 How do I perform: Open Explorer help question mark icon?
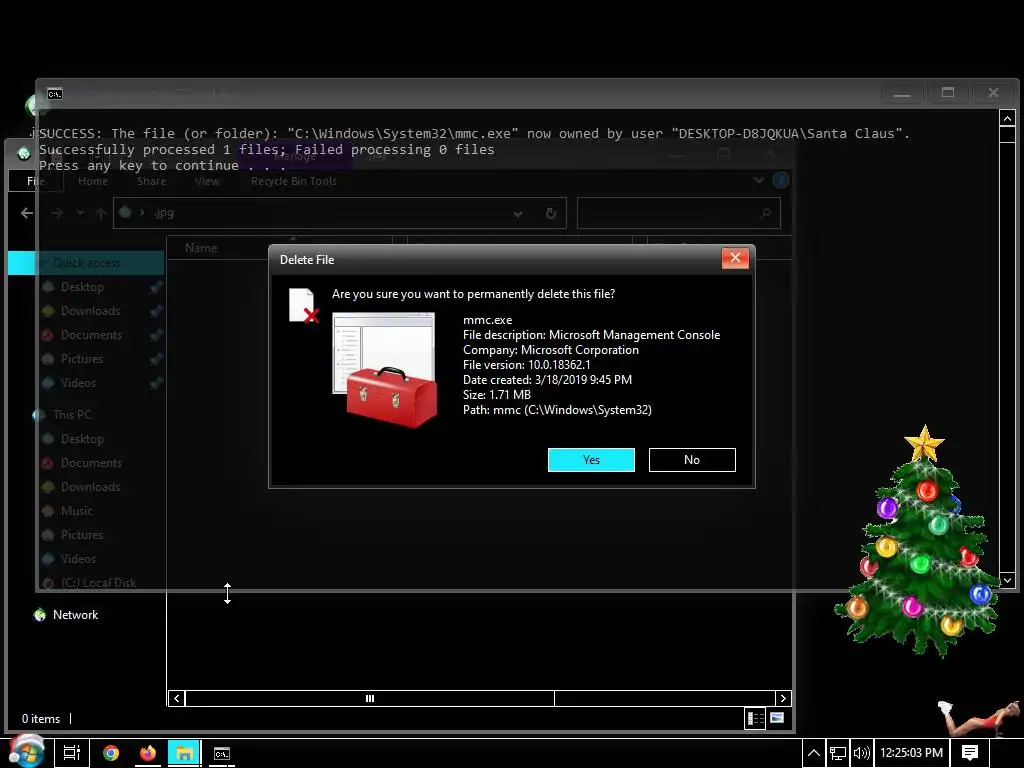[780, 180]
